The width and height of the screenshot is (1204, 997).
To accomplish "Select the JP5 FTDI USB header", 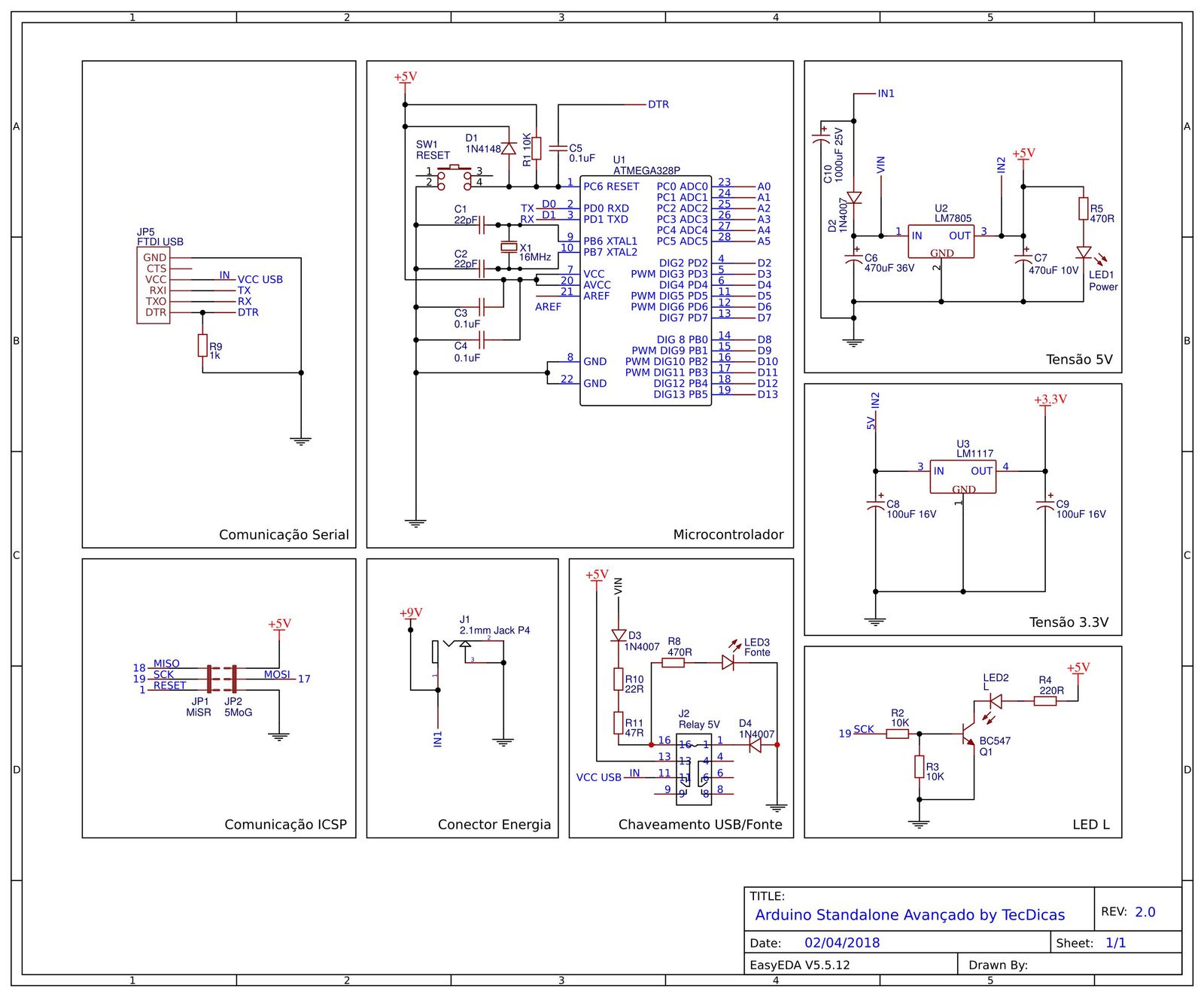I will point(154,284).
